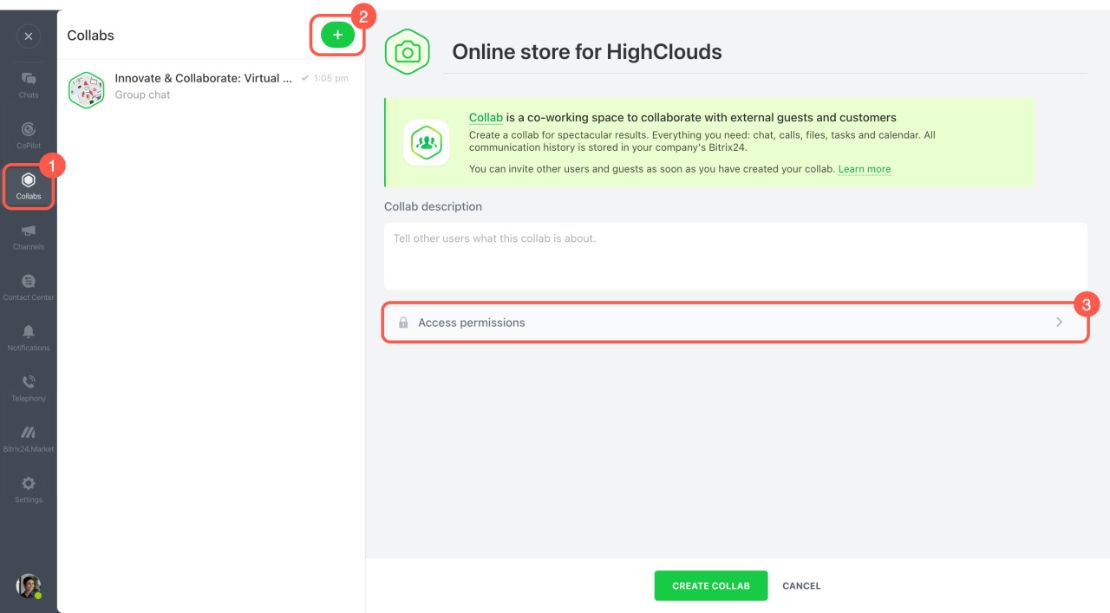Viewport: 1110px width, 613px height.
Task: Open Settings gear in sidebar
Action: tap(28, 490)
